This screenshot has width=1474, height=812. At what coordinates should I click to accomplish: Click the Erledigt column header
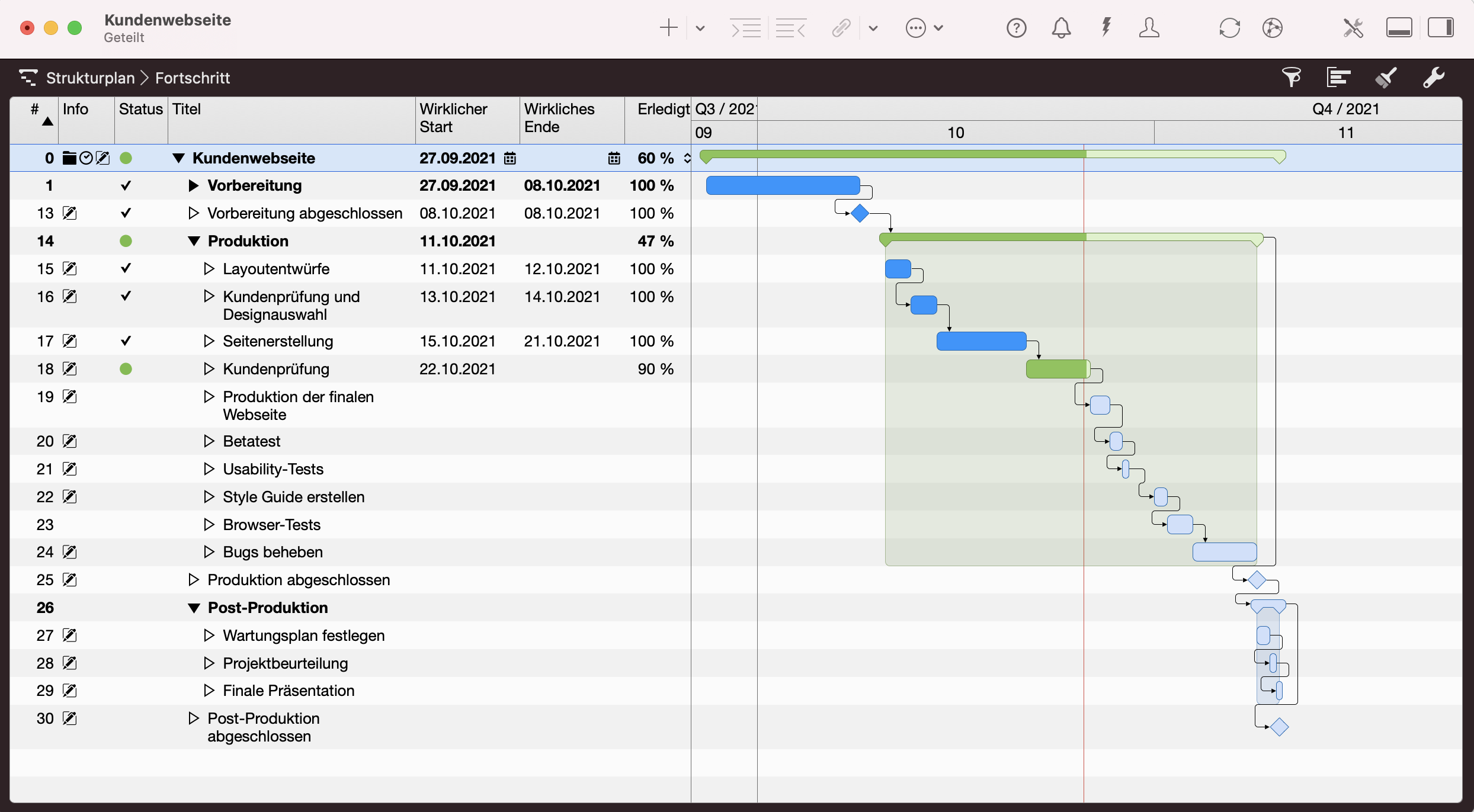(x=662, y=110)
